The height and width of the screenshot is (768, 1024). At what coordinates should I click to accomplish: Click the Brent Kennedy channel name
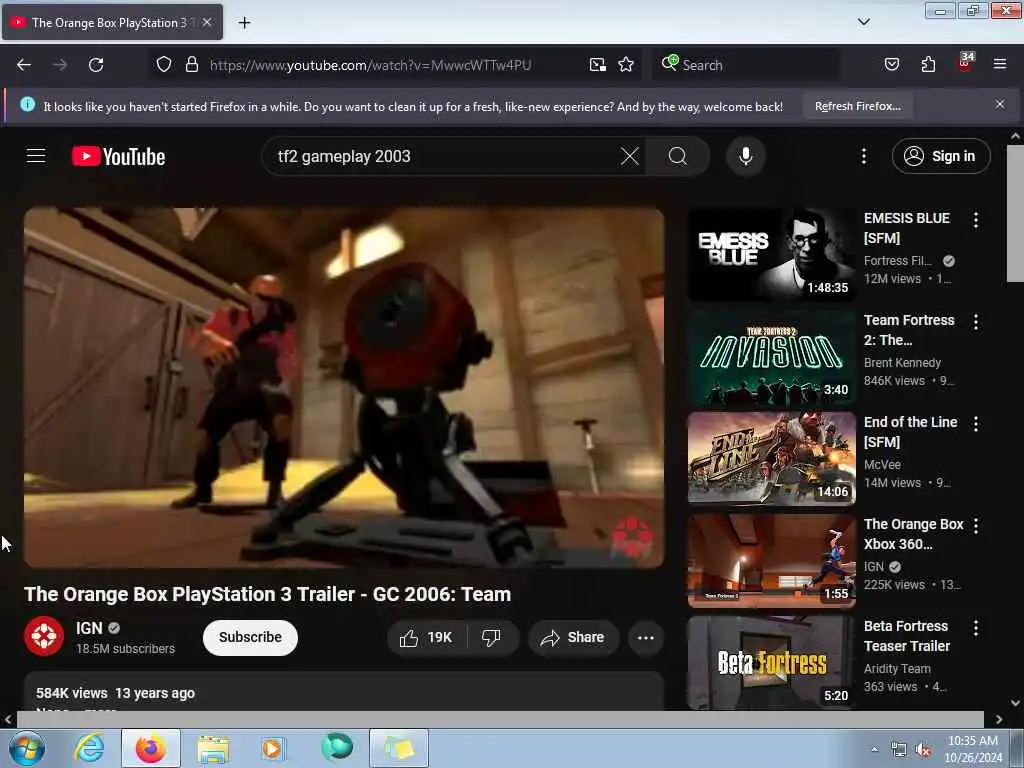point(903,362)
